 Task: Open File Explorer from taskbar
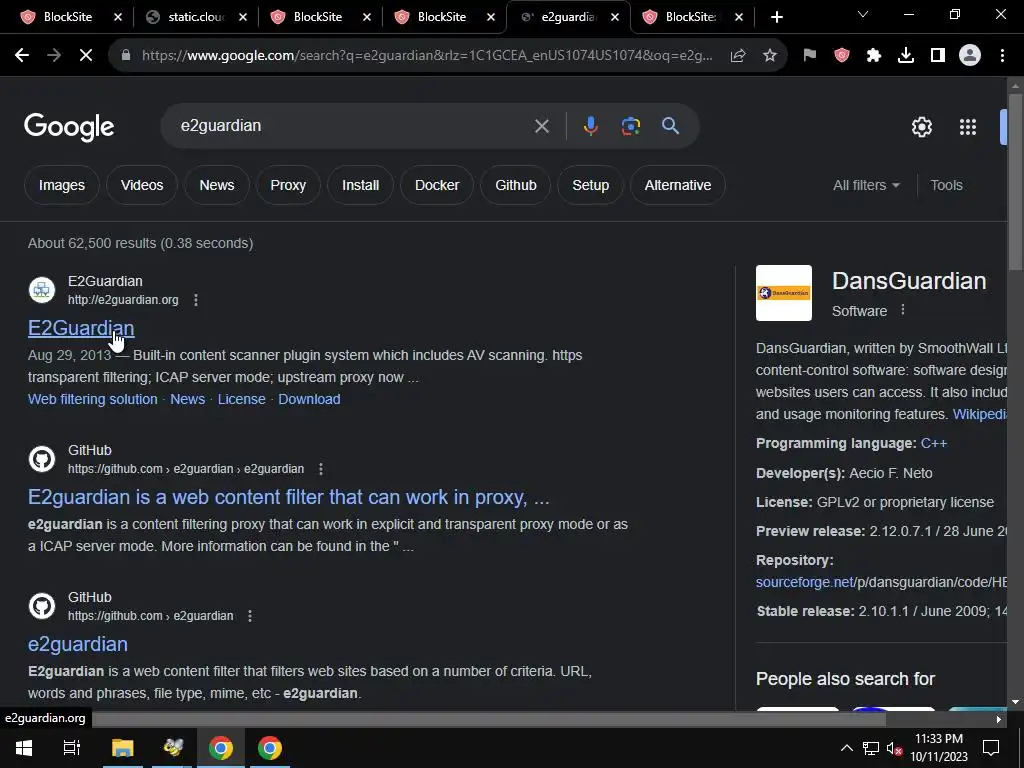click(x=122, y=748)
